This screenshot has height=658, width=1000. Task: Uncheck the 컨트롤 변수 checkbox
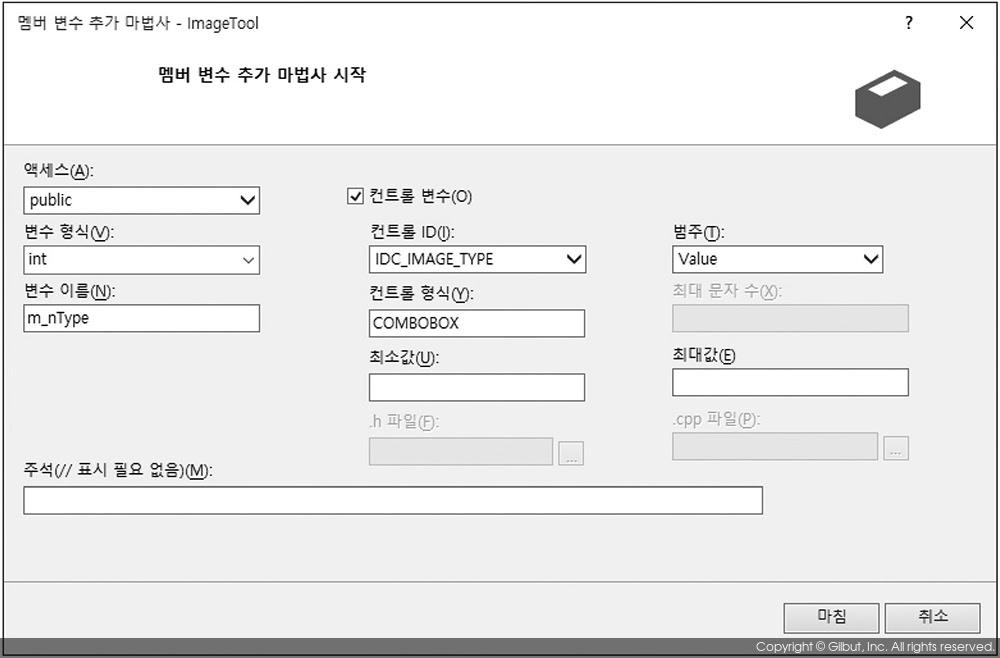click(x=355, y=196)
